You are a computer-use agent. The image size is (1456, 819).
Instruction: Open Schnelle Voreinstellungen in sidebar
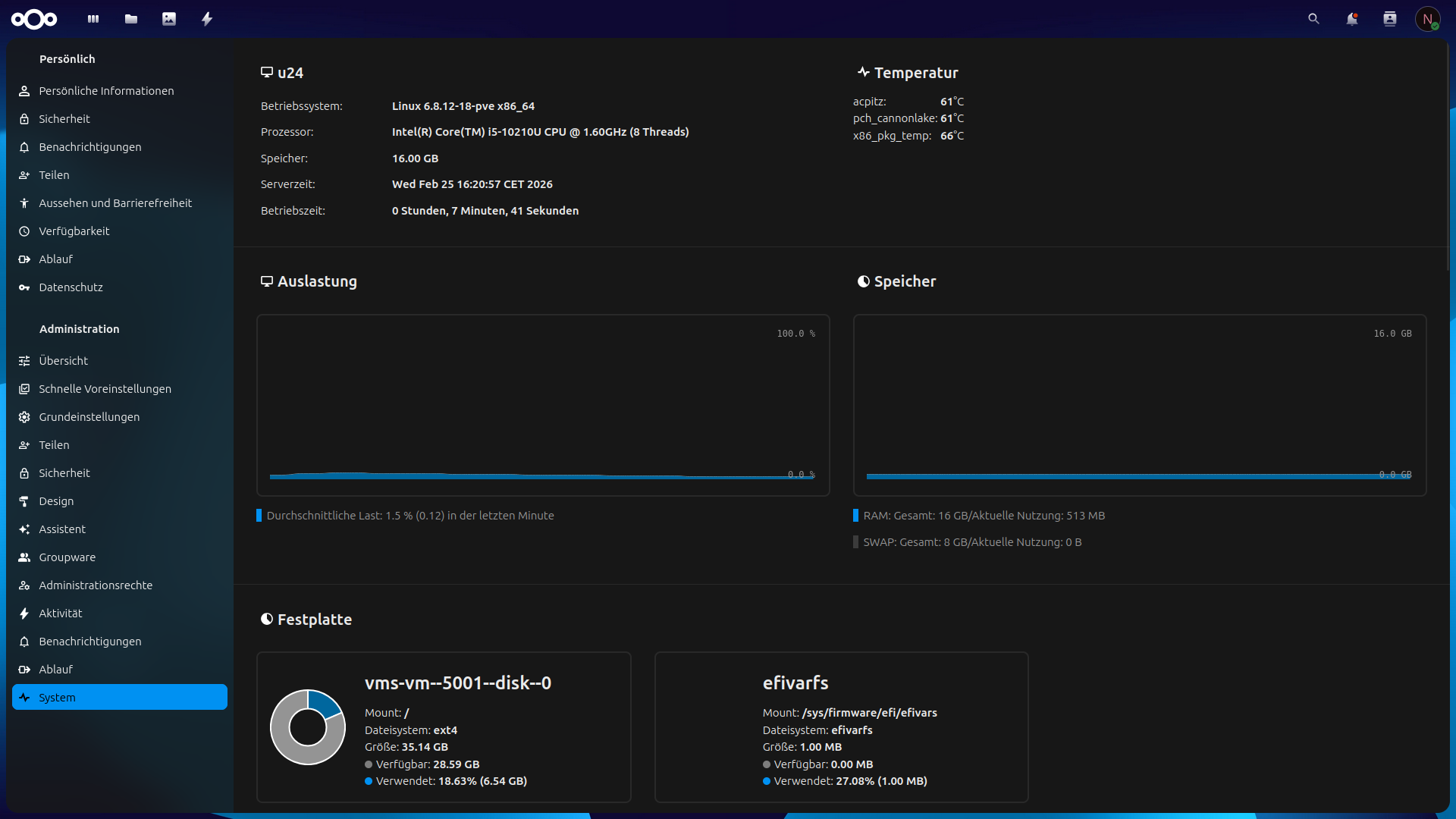coord(105,389)
